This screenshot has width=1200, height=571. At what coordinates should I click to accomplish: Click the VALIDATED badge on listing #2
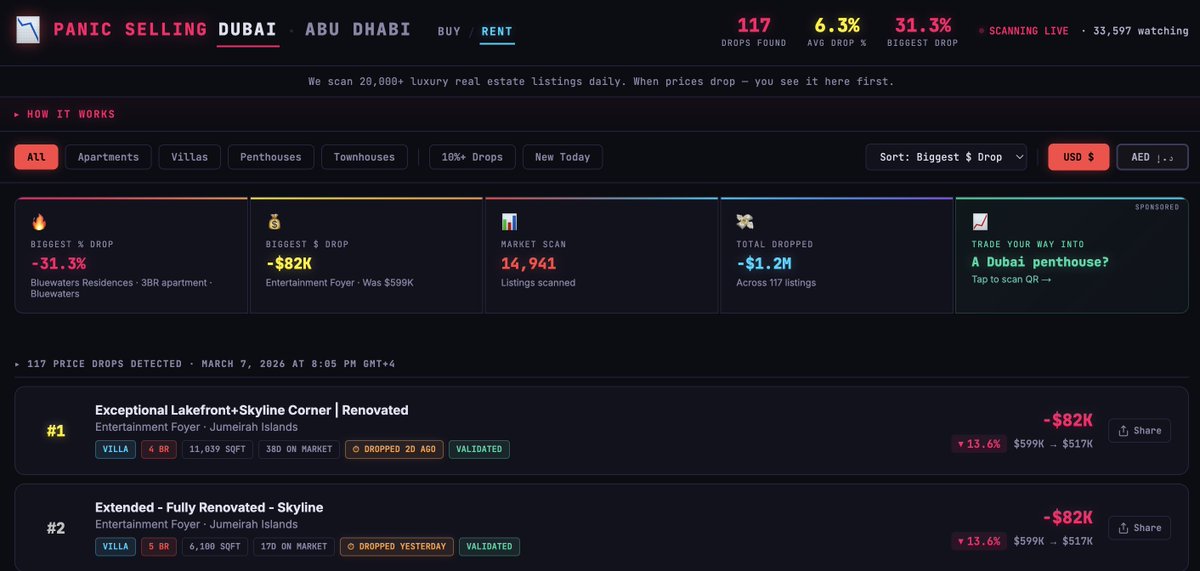[489, 546]
